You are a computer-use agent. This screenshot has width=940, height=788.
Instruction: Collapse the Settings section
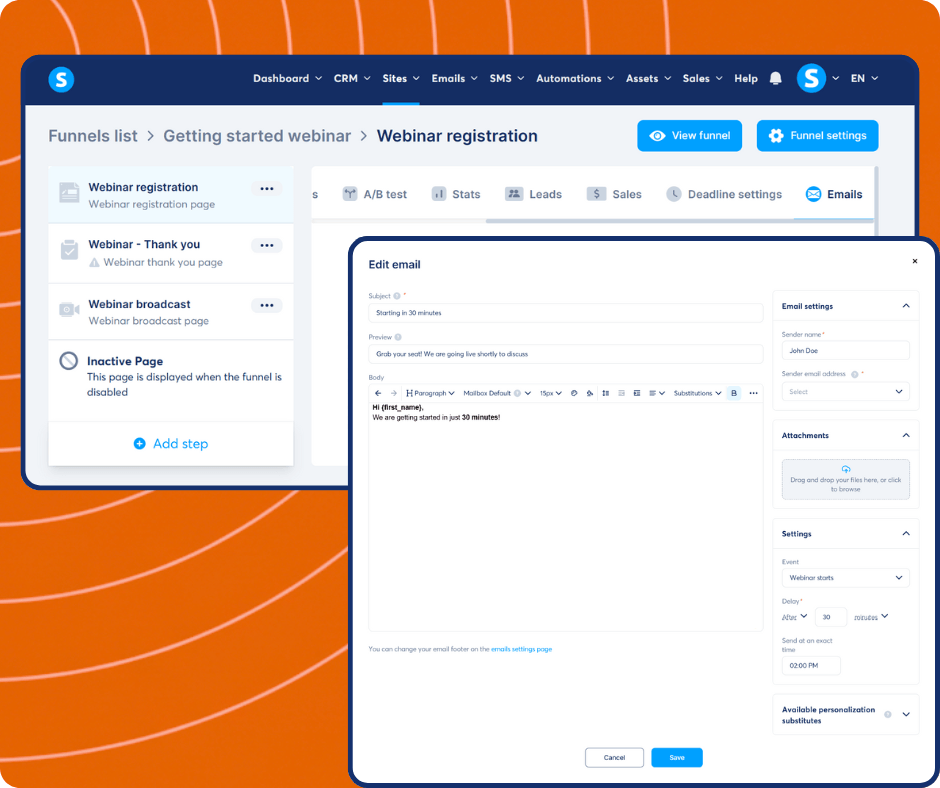pos(906,534)
